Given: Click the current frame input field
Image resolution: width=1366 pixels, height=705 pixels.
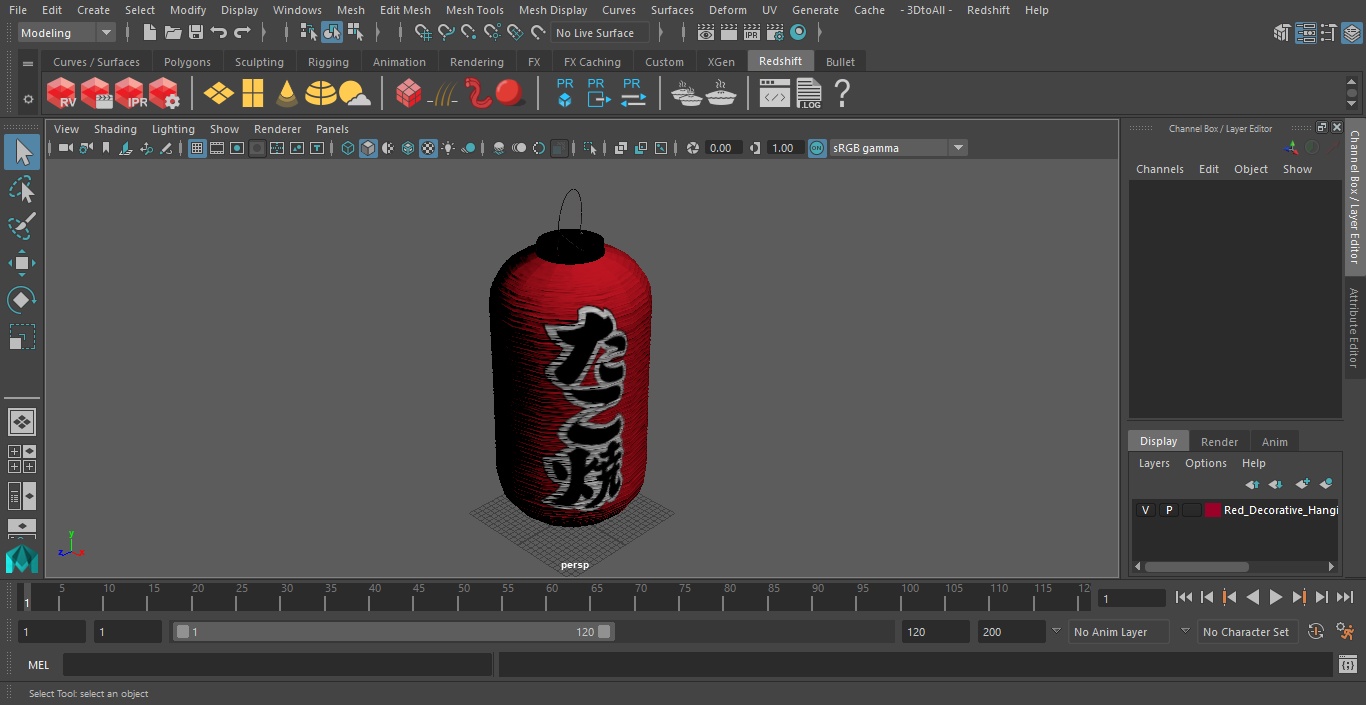Looking at the screenshot, I should (1131, 599).
